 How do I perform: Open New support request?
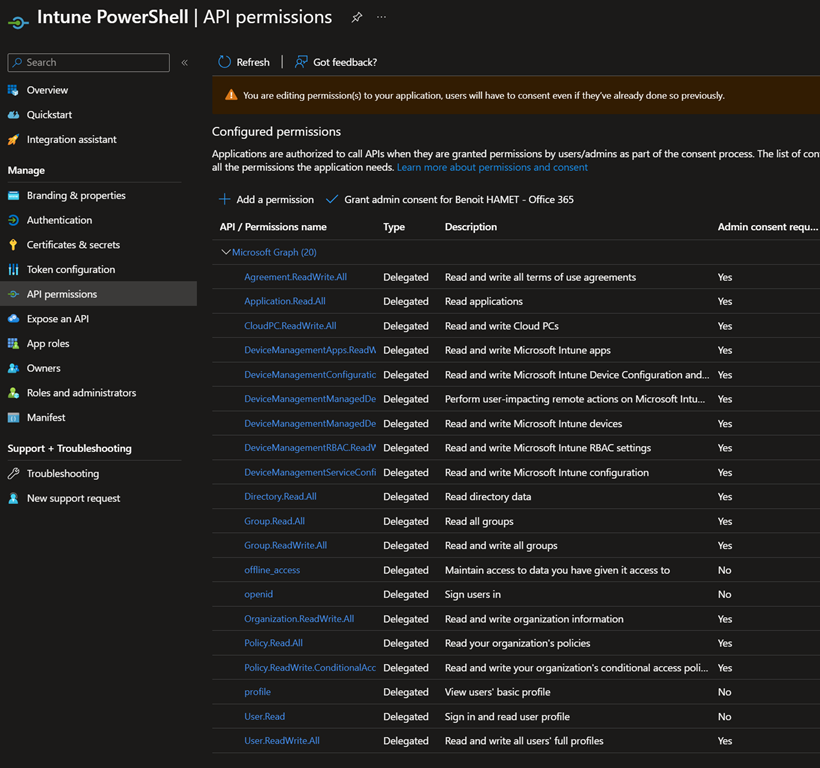(x=73, y=498)
